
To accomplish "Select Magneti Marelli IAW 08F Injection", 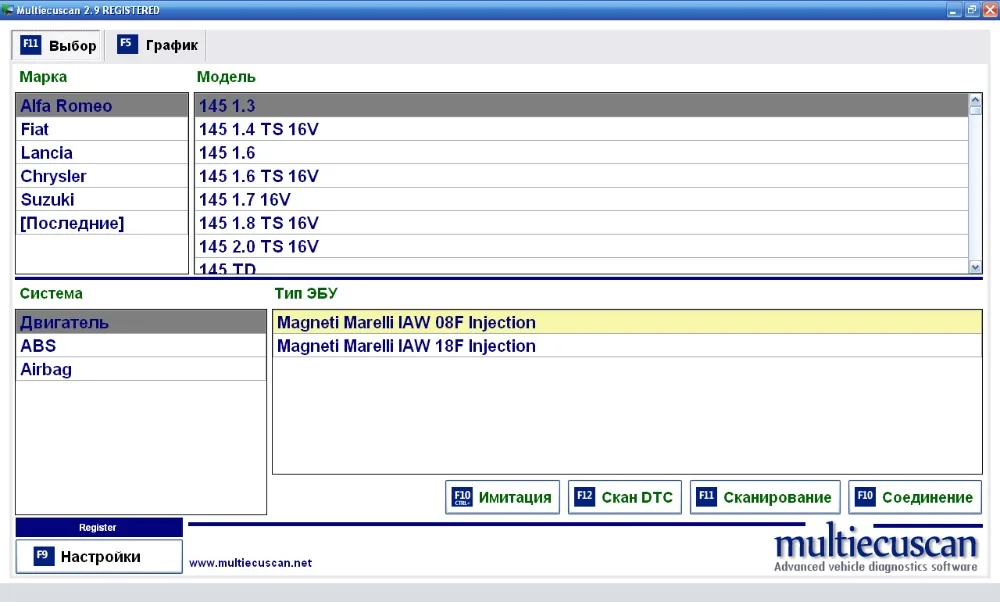I will 627,322.
